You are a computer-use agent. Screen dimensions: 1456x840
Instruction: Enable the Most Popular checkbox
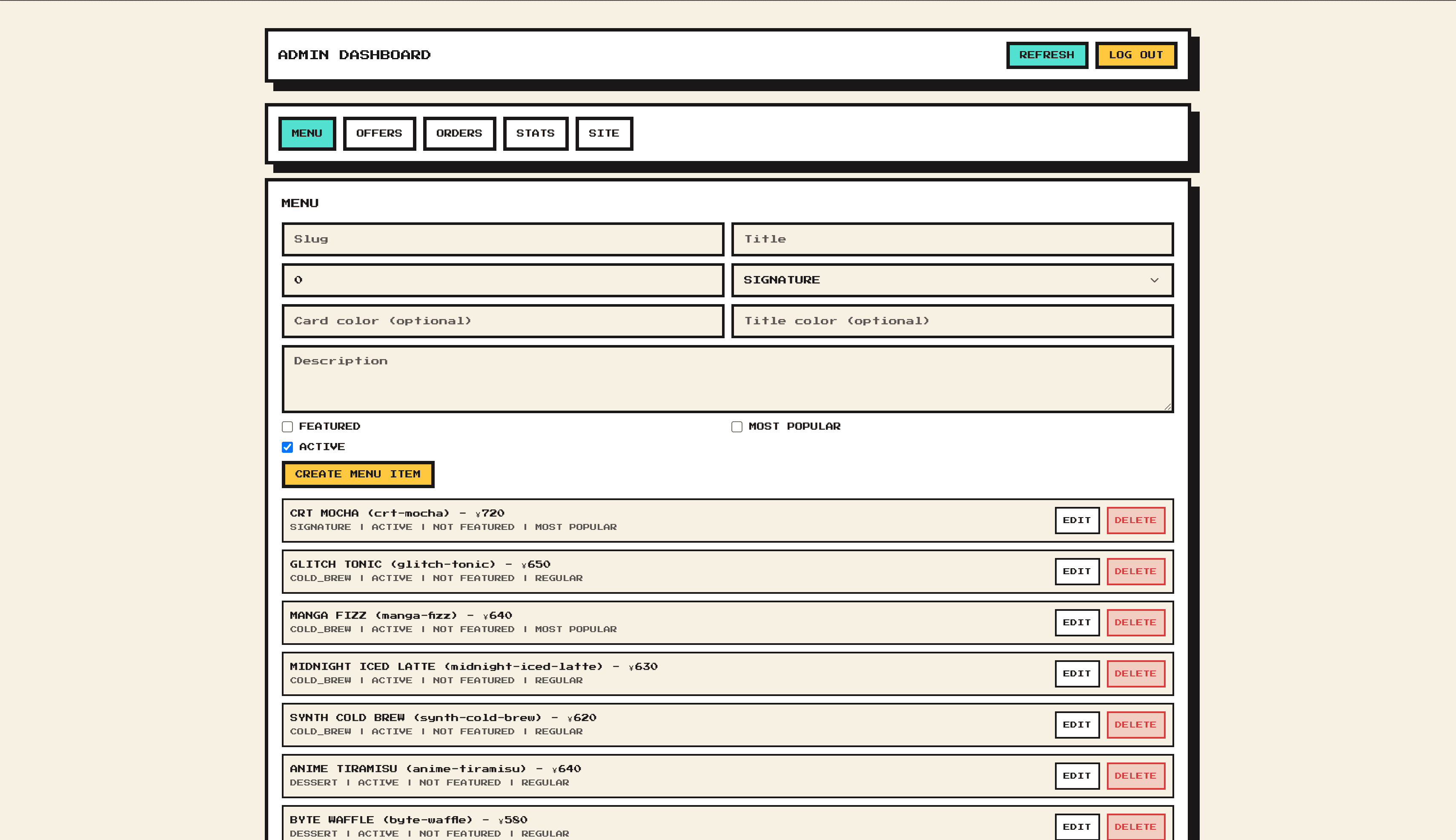coord(737,427)
